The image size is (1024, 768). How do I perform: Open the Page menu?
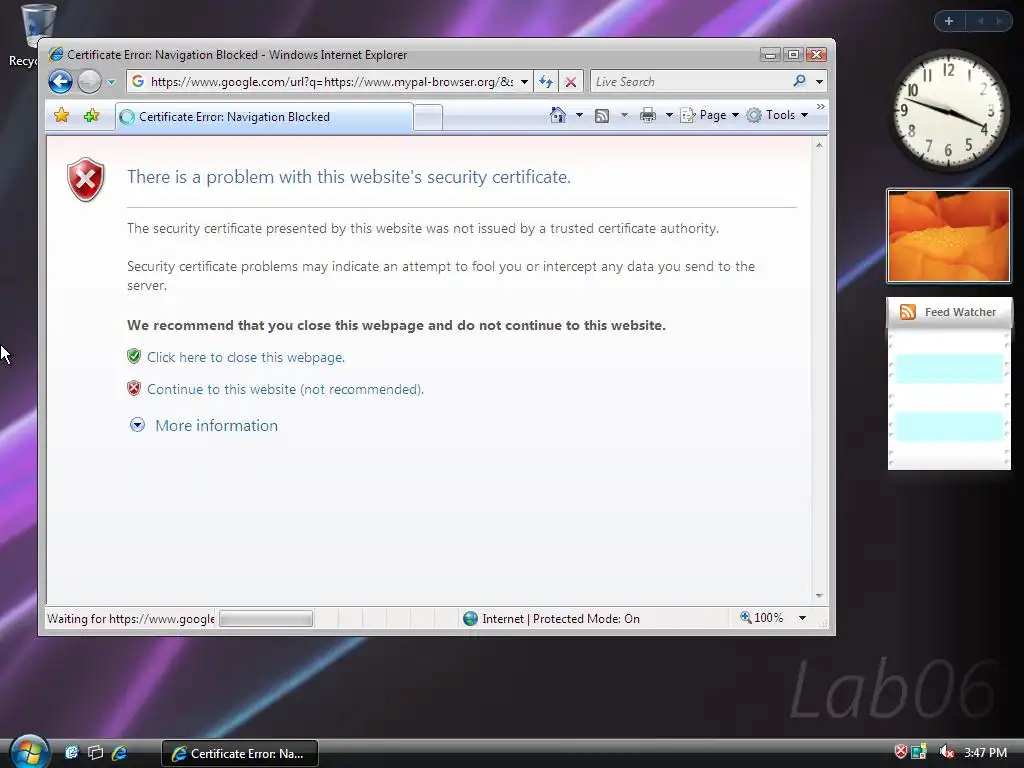point(709,116)
